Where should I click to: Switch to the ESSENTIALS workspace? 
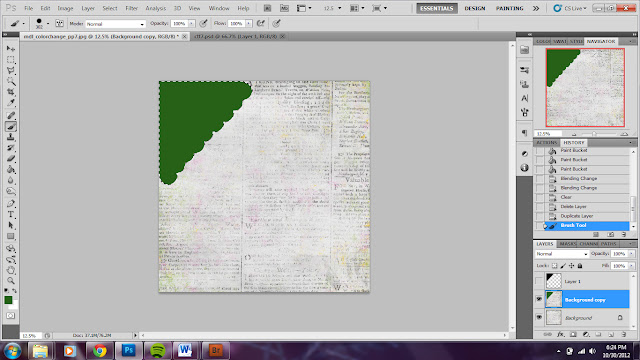pos(437,8)
